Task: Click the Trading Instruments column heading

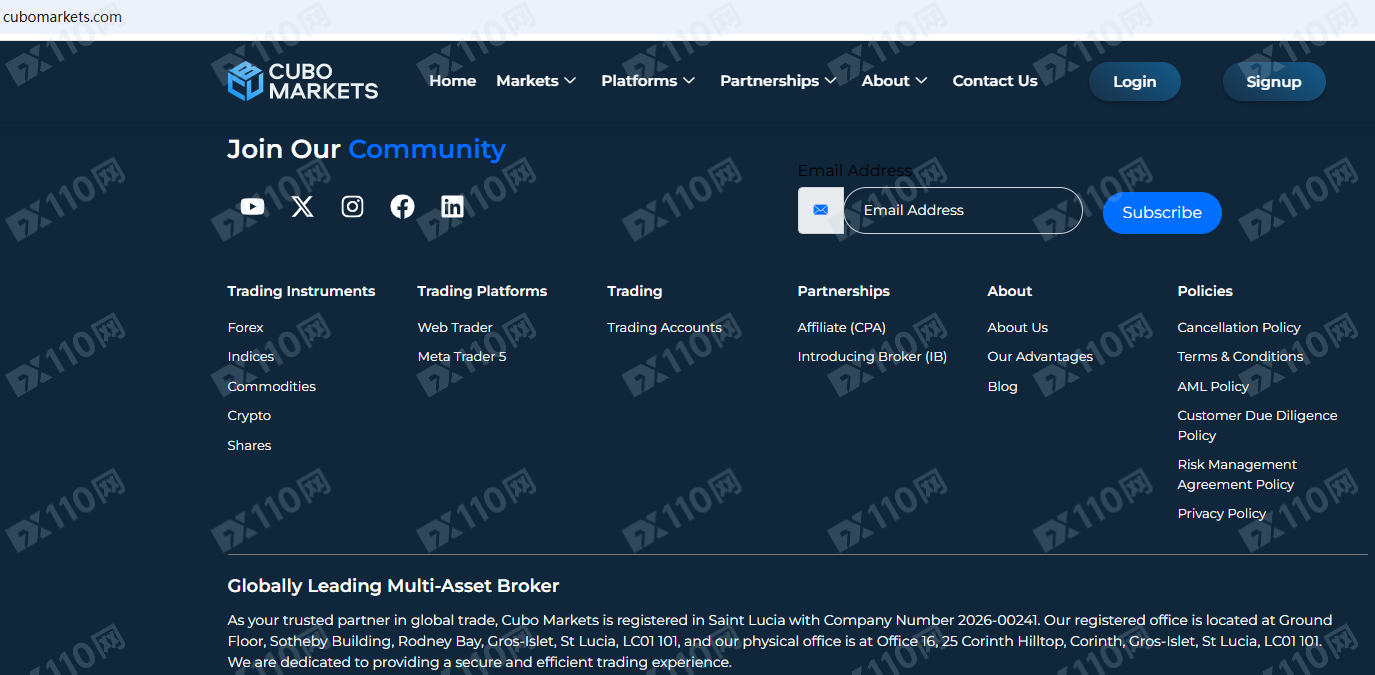Action: pyautogui.click(x=301, y=291)
